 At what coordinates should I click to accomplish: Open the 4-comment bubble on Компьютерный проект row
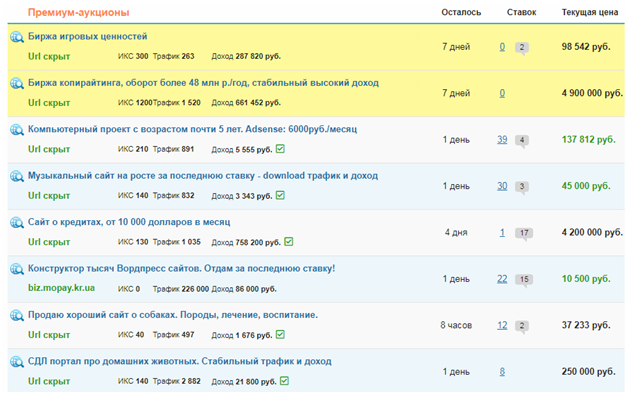[522, 141]
